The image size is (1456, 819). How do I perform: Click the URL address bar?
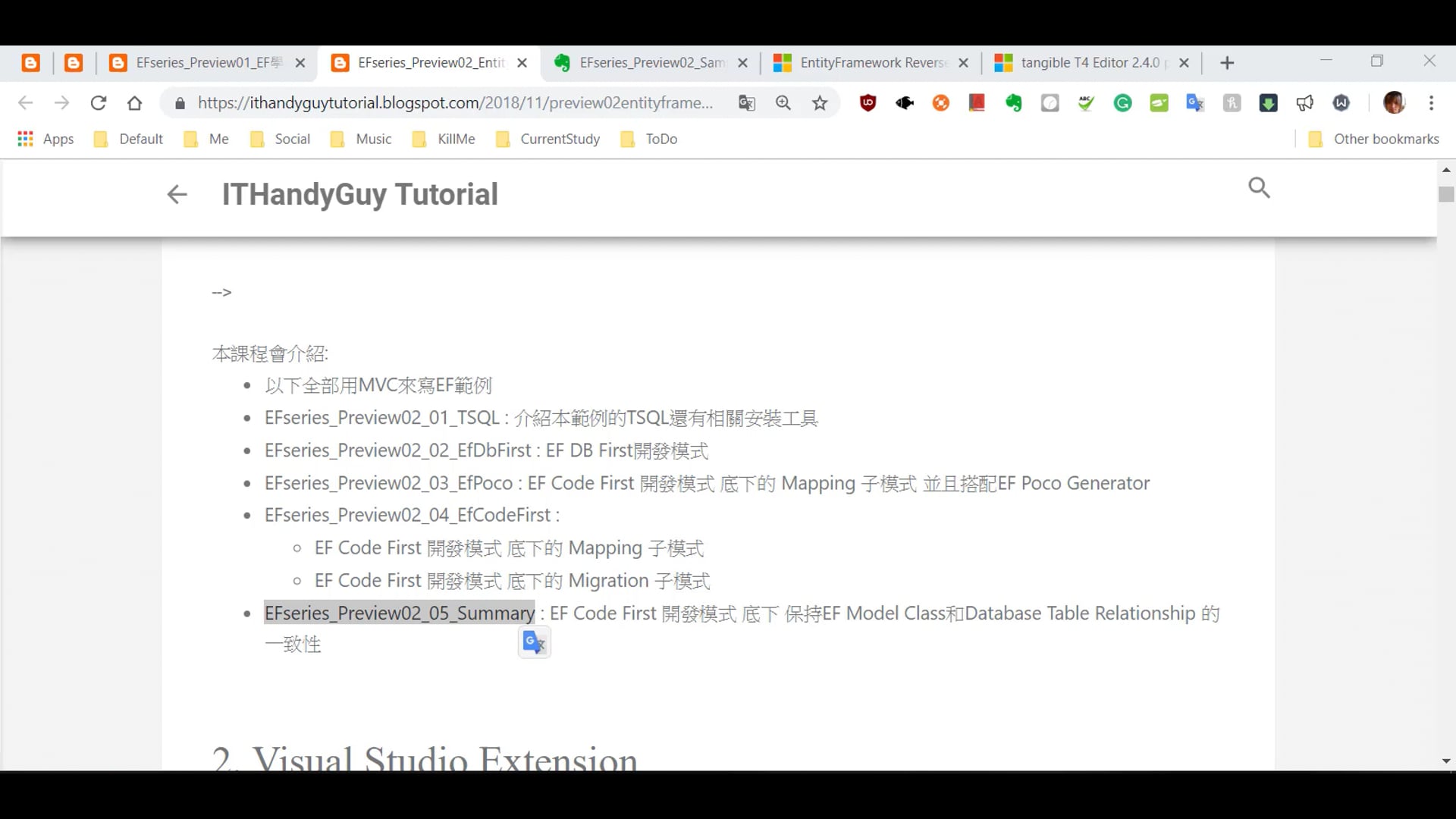[455, 103]
